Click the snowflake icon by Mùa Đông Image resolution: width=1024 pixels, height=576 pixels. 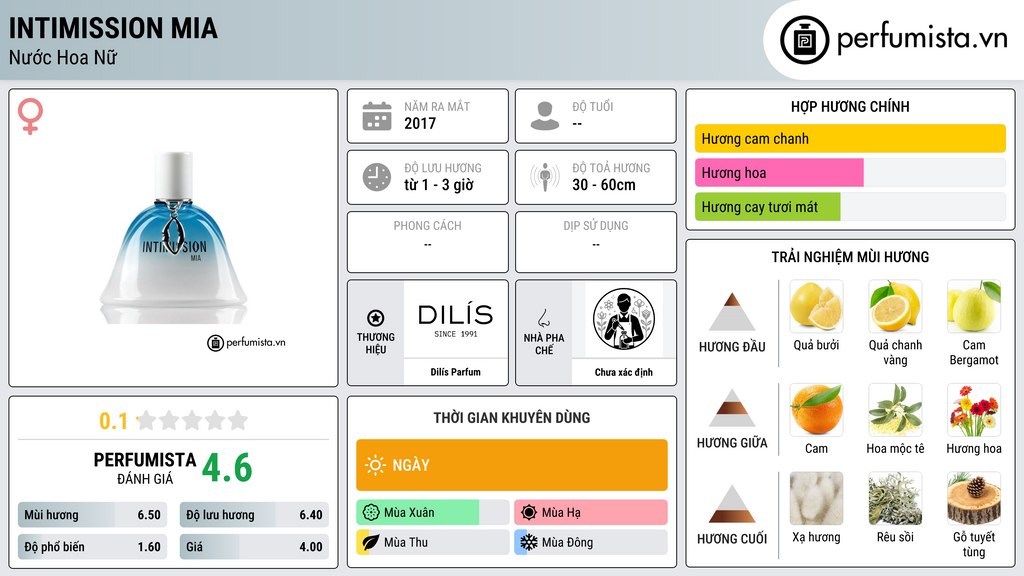click(x=529, y=543)
